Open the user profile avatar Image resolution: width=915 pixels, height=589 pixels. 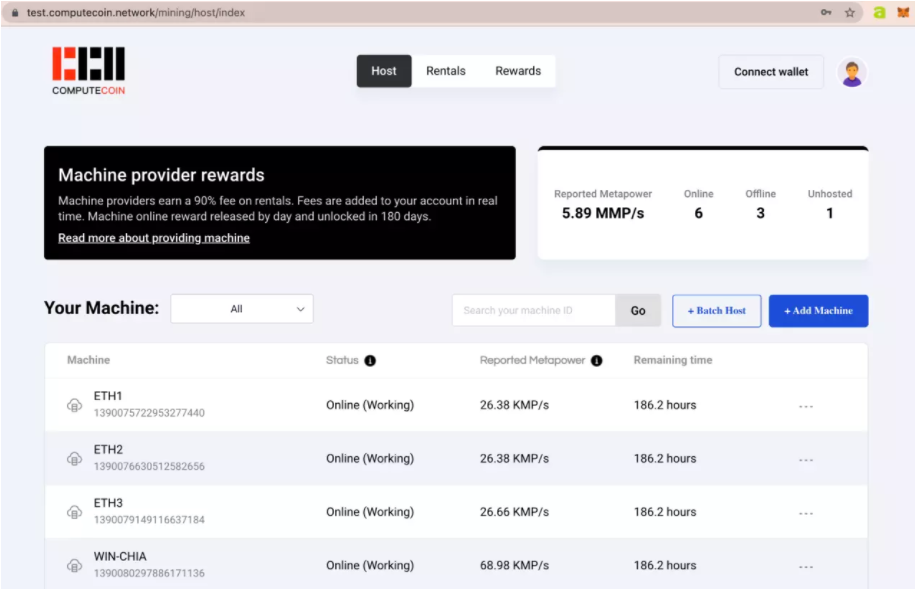[x=852, y=72]
